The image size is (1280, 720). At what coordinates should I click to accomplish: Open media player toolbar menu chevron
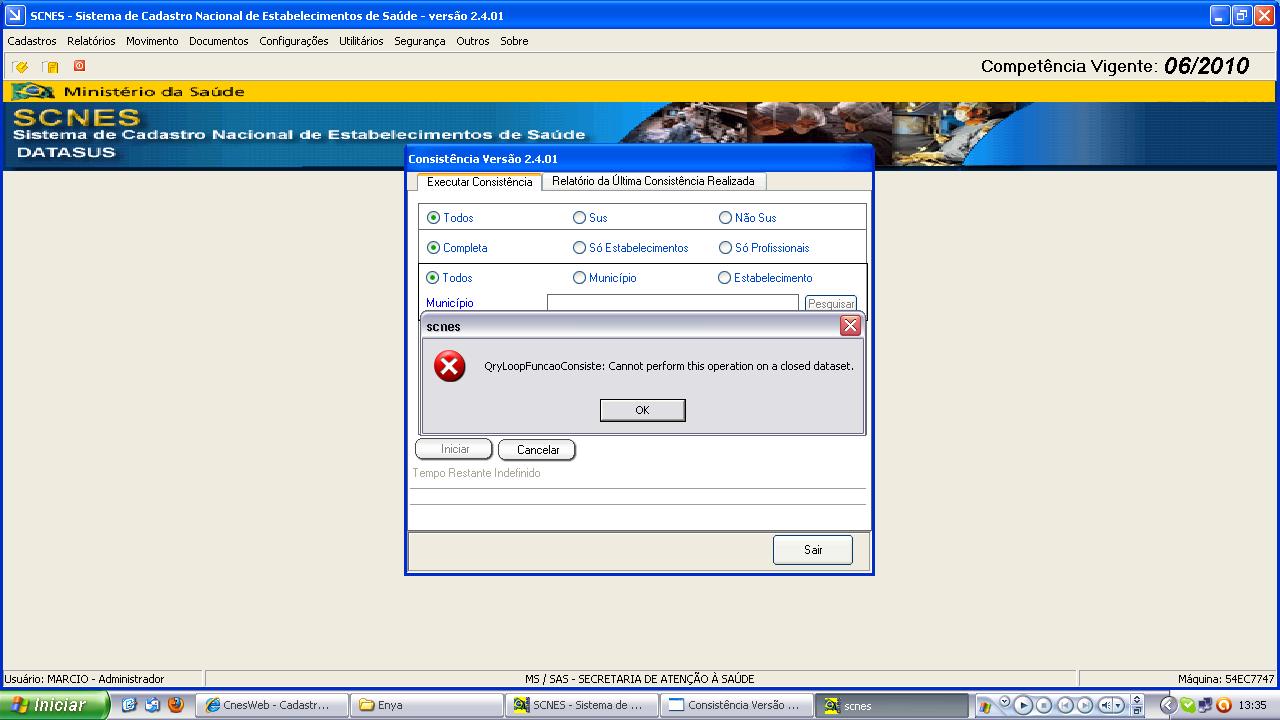coord(1005,701)
